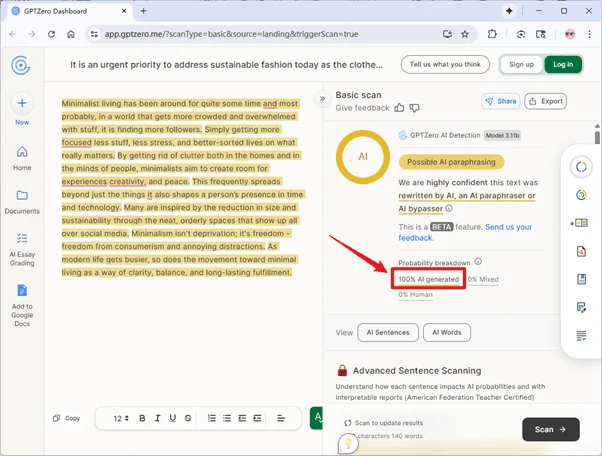The height and width of the screenshot is (456, 602).
Task: Click the Model 3.11b label
Action: pyautogui.click(x=502, y=135)
